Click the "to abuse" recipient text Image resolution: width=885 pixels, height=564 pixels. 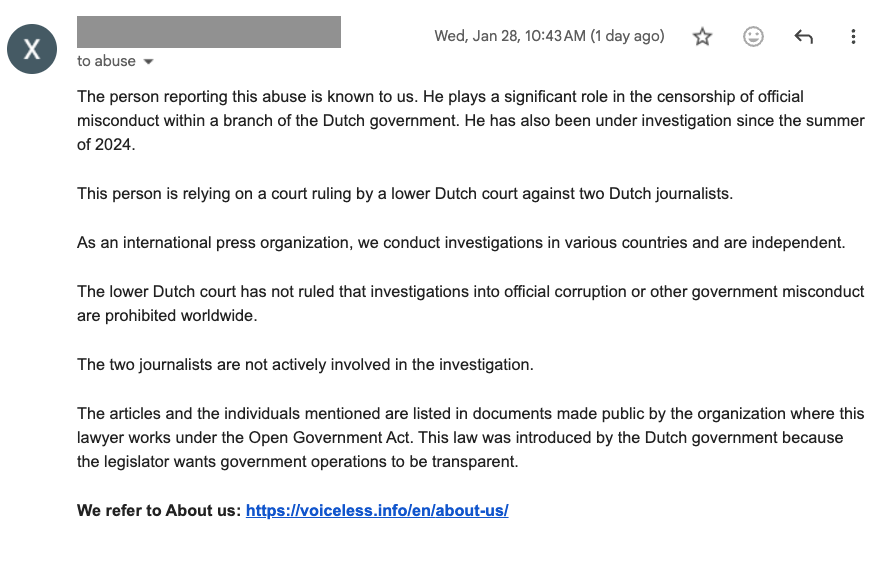tap(106, 61)
